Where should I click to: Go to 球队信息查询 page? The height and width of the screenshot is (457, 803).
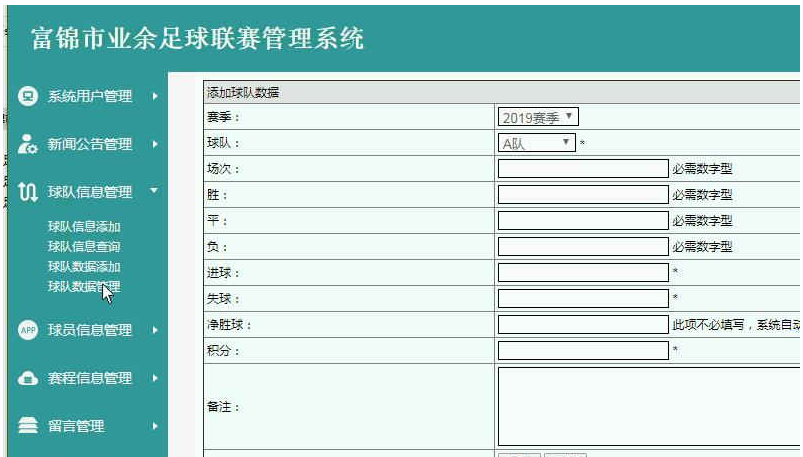[84, 246]
